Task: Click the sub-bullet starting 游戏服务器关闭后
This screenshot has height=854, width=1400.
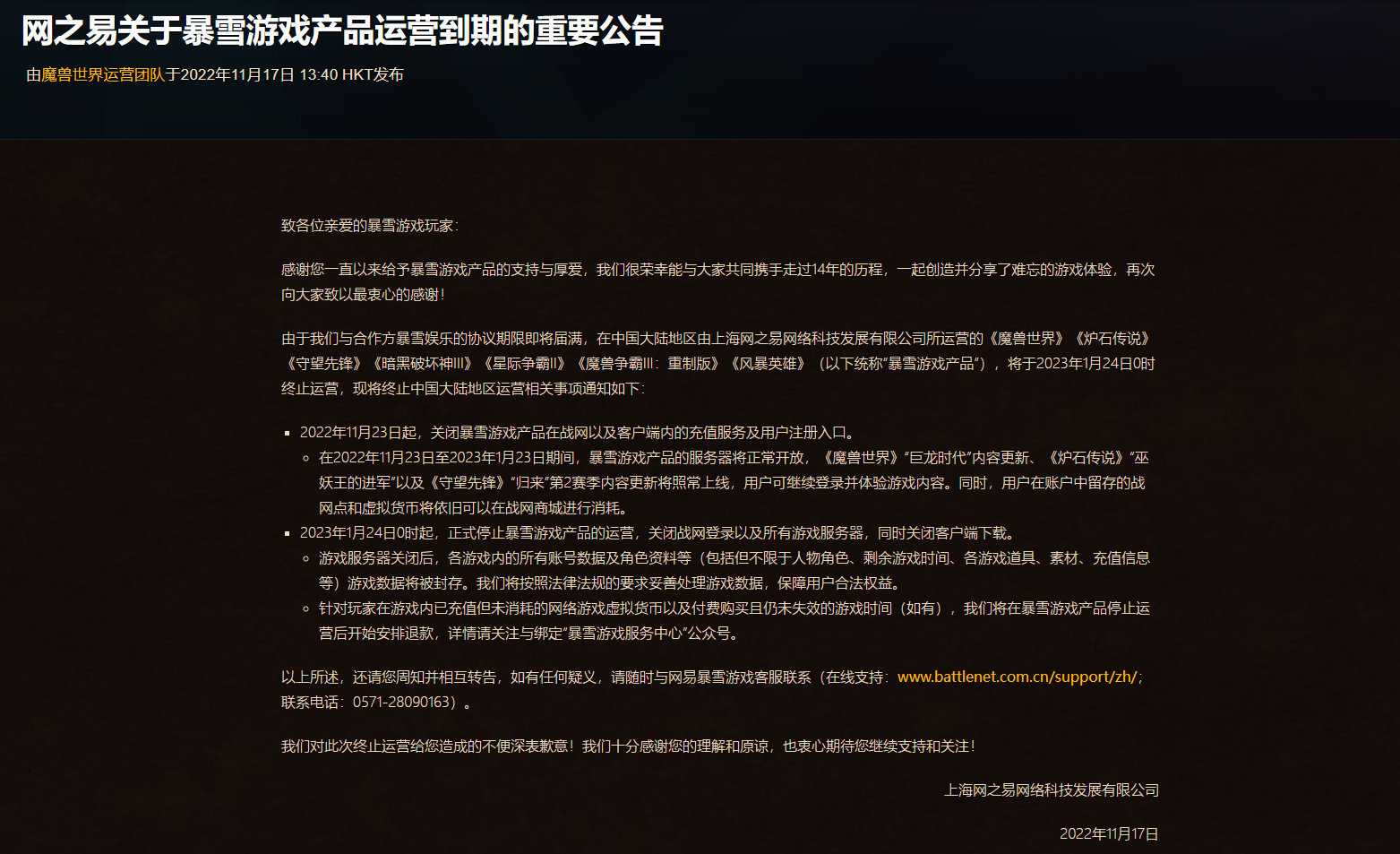Action: pyautogui.click(x=733, y=570)
